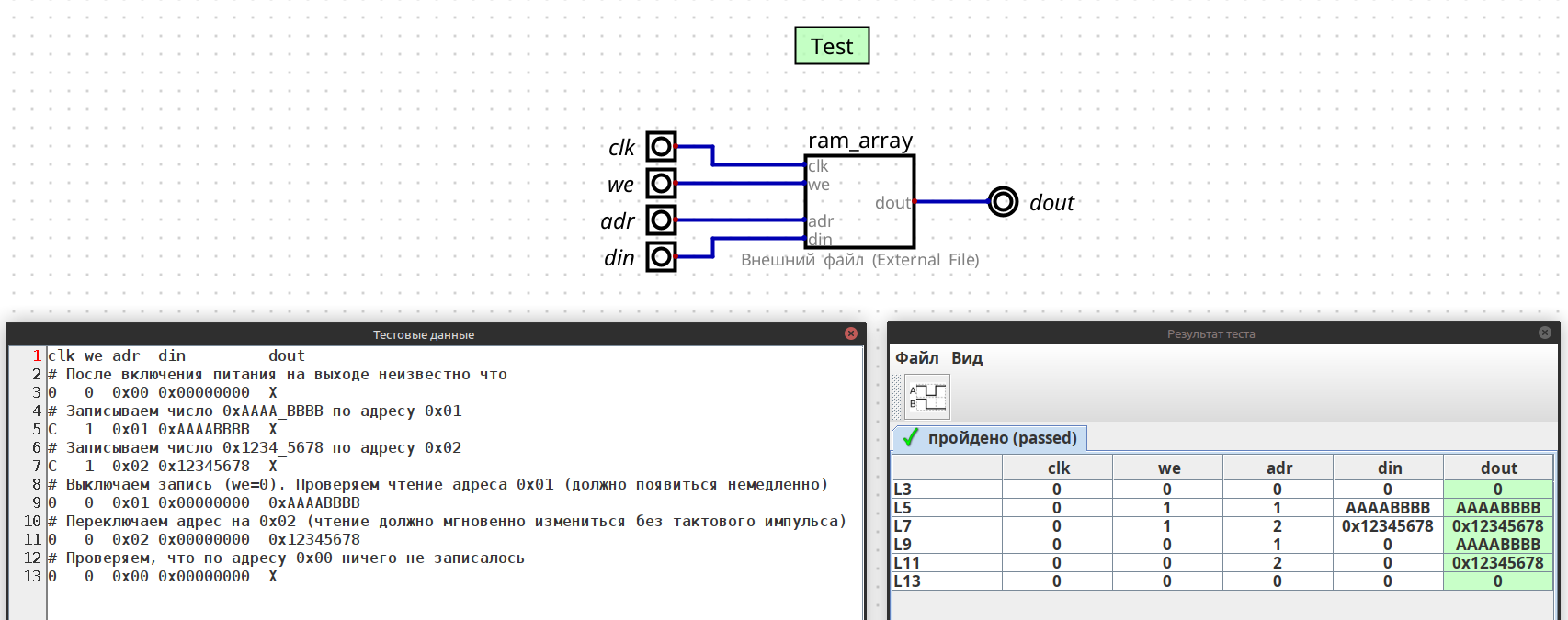This screenshot has height=620, width=1568.
Task: Open the Вид menu
Action: pyautogui.click(x=967, y=358)
